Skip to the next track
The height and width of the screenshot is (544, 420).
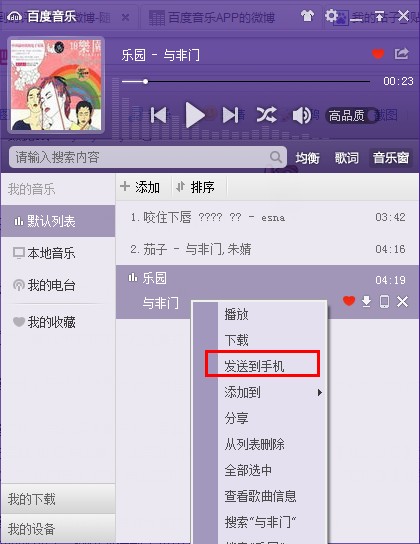tap(230, 115)
